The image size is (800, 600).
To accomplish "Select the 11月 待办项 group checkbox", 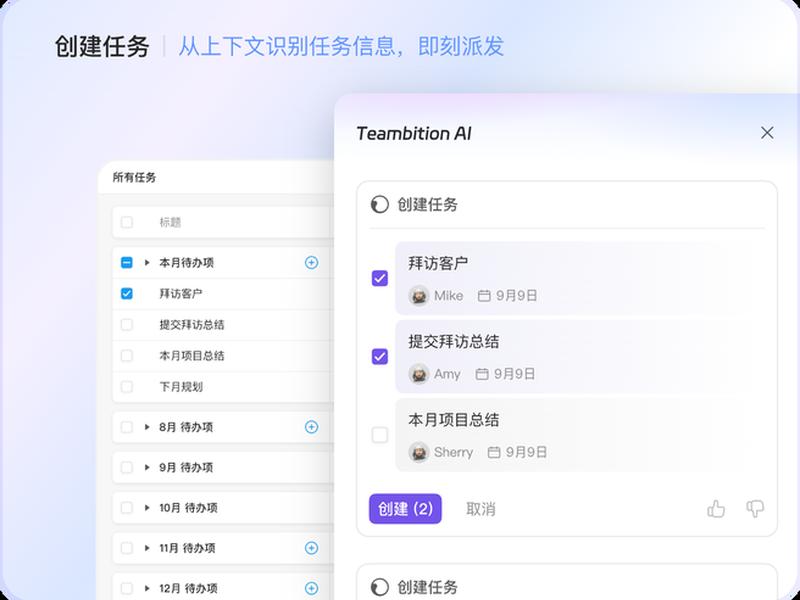I will [127, 547].
